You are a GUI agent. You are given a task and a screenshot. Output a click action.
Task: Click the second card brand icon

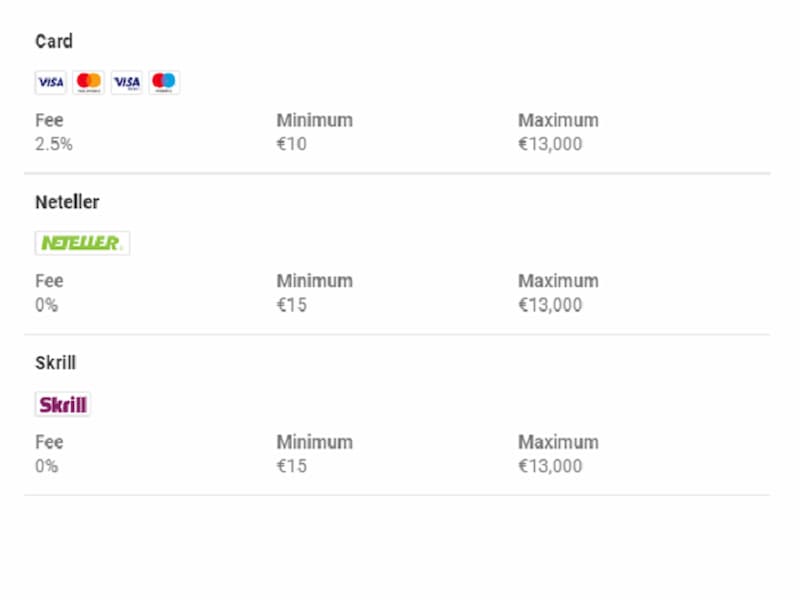89,82
